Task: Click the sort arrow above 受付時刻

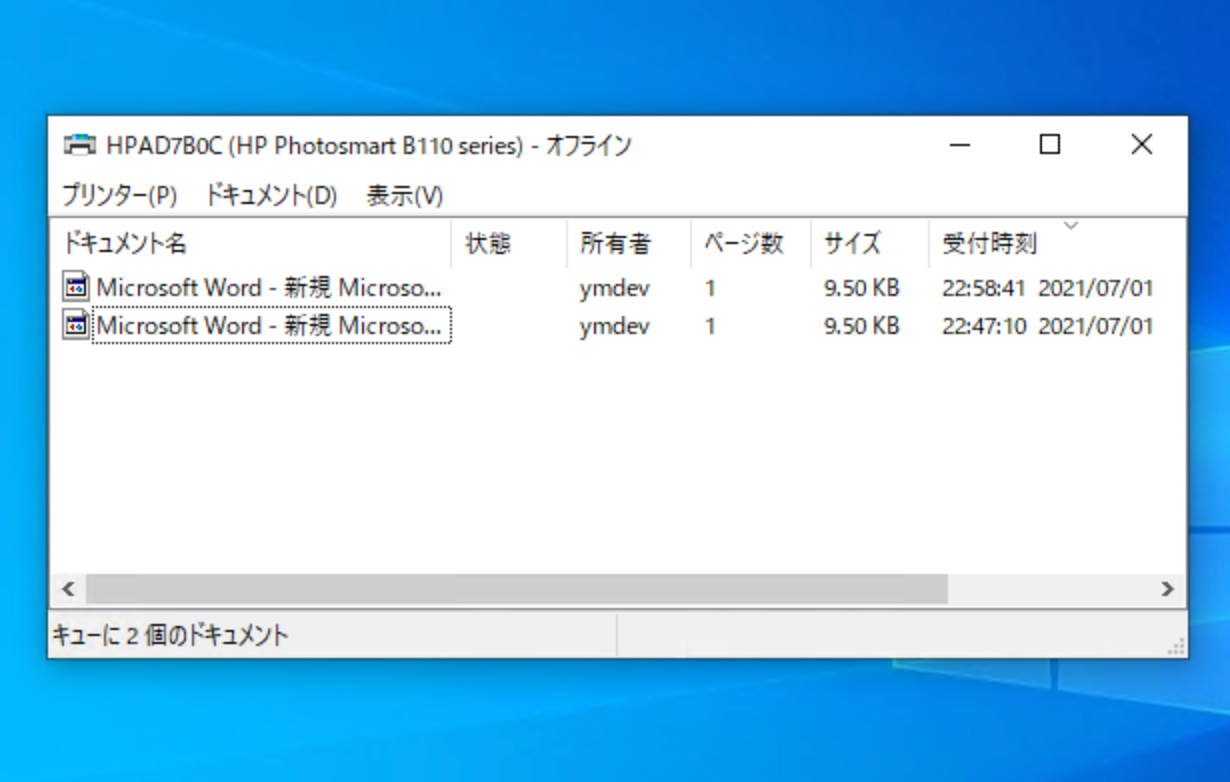Action: click(1070, 225)
